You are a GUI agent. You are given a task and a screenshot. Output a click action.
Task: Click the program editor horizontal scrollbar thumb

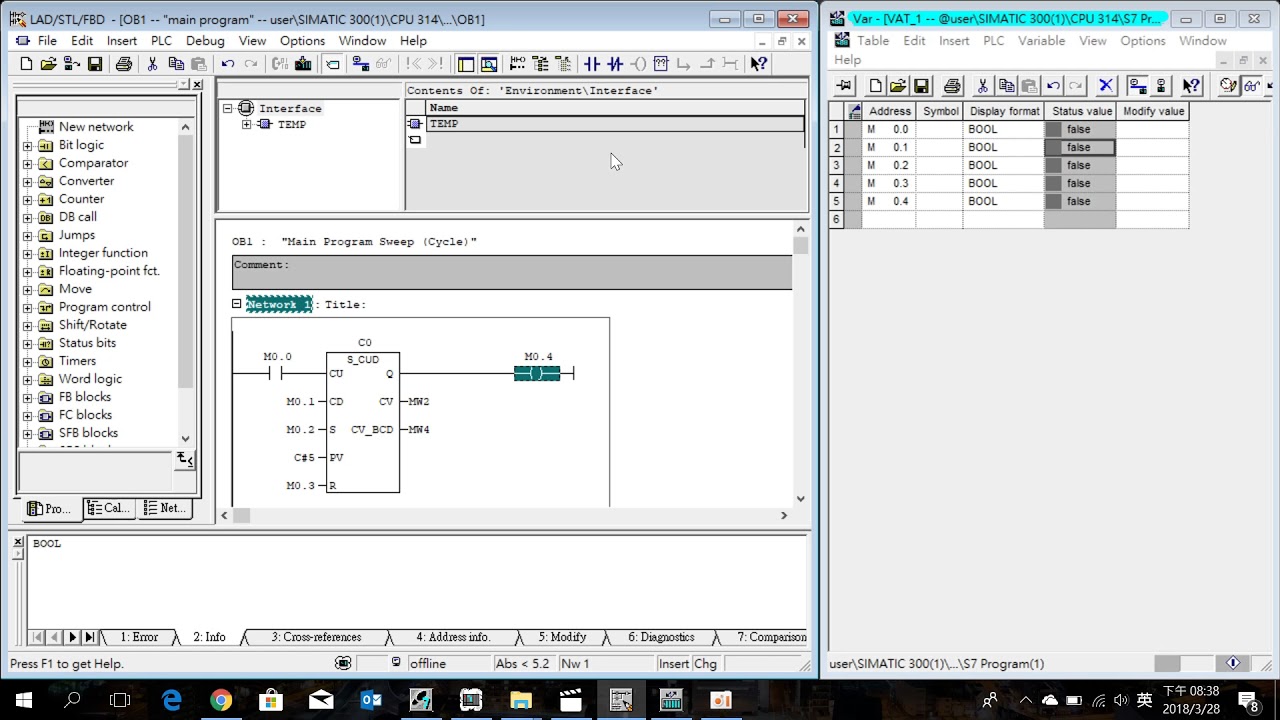242,516
